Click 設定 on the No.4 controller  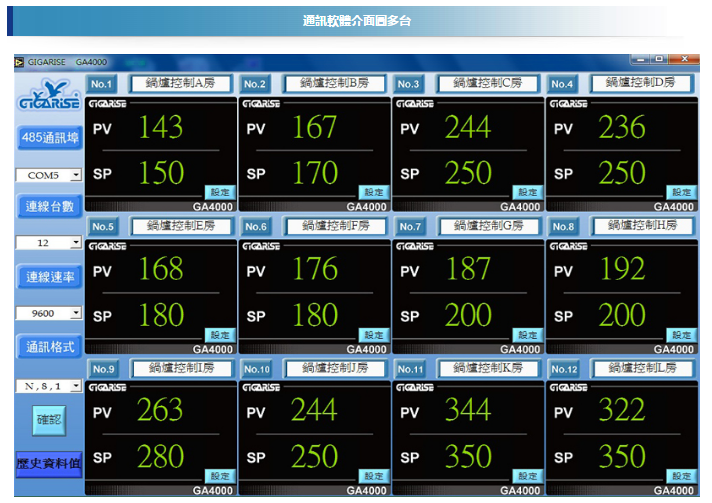coord(682,192)
